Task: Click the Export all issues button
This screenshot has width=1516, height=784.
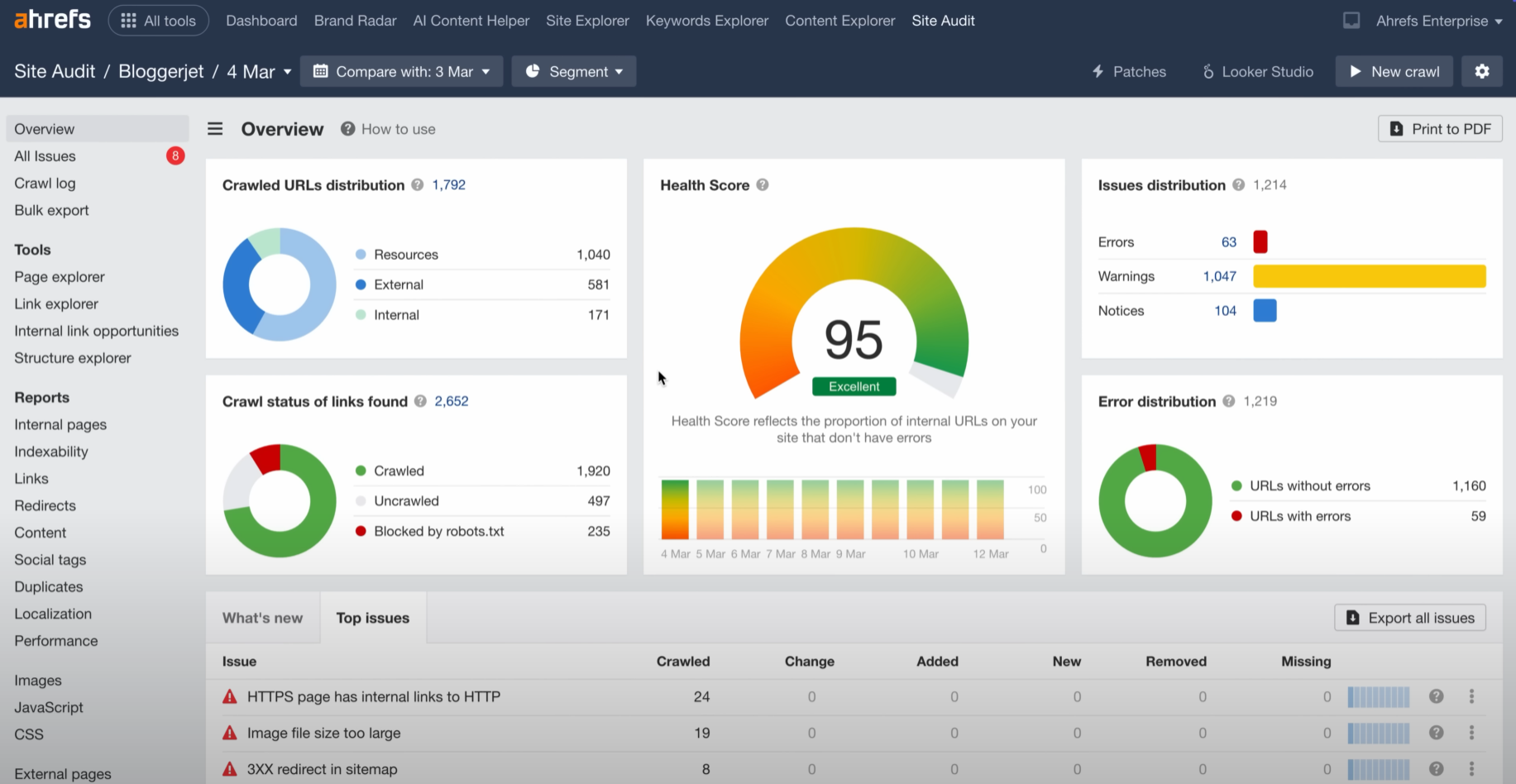Action: pyautogui.click(x=1409, y=618)
